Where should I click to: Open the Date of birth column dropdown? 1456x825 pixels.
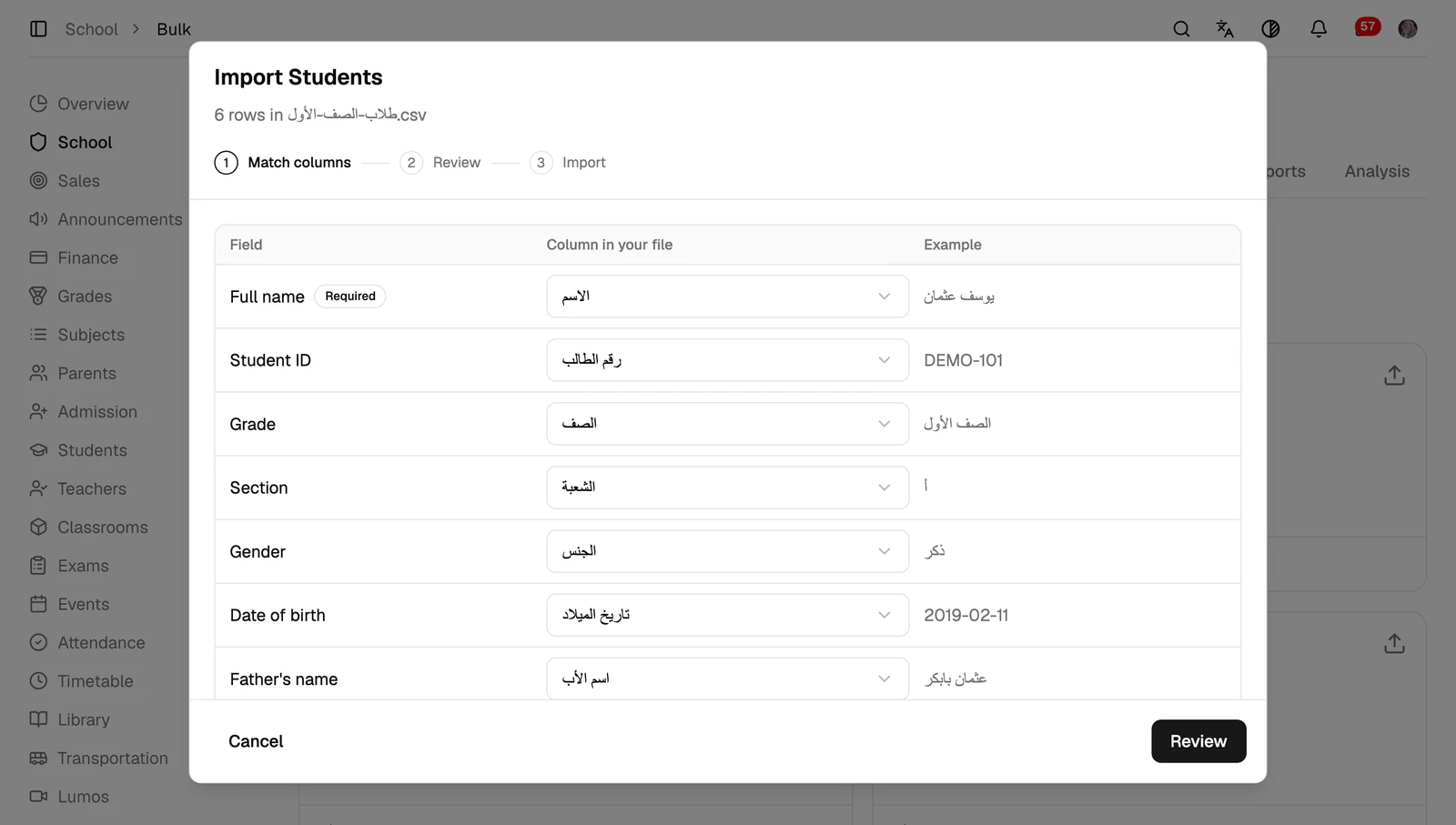[x=727, y=615]
